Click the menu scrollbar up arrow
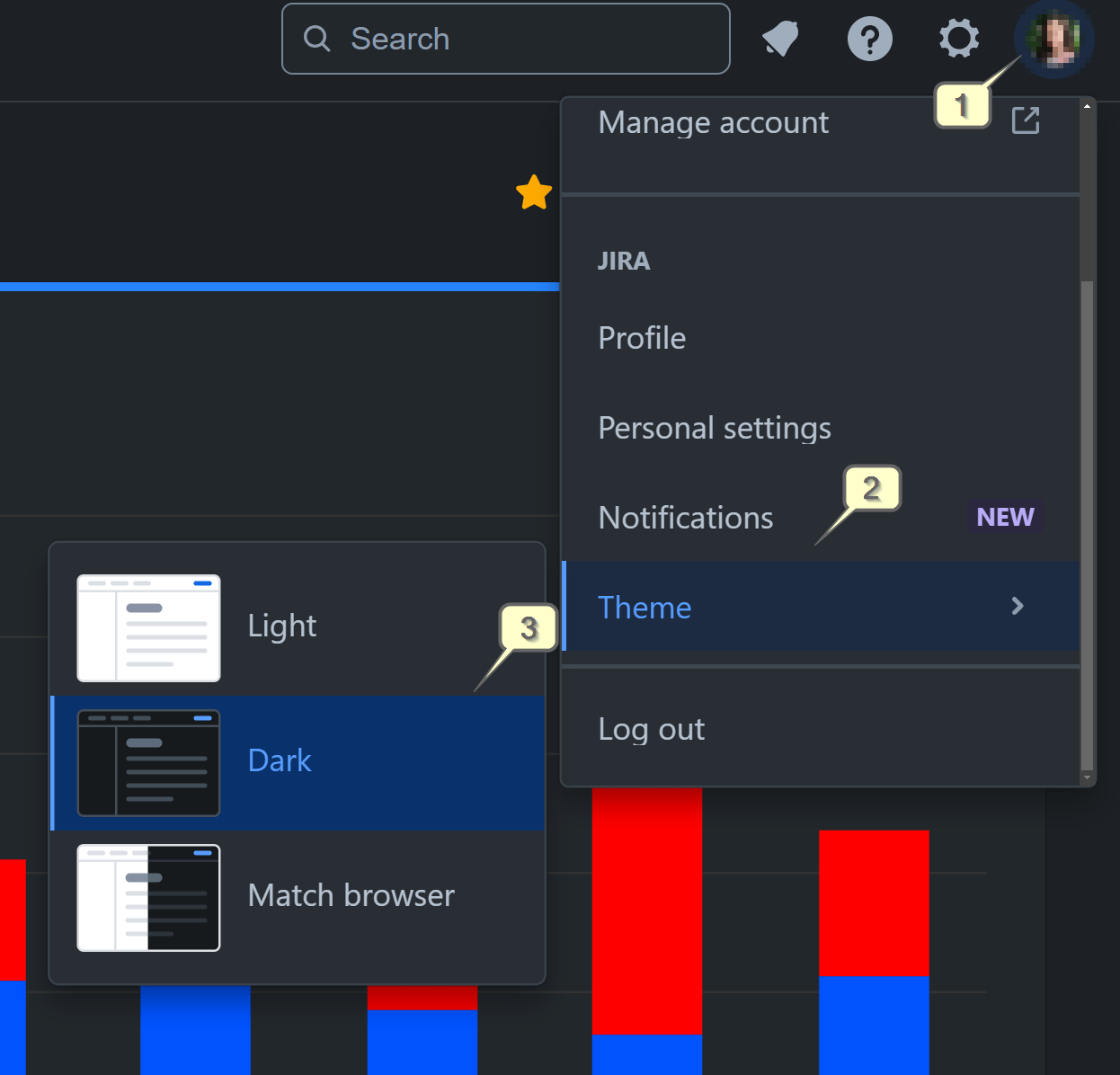The image size is (1120, 1075). click(1087, 104)
